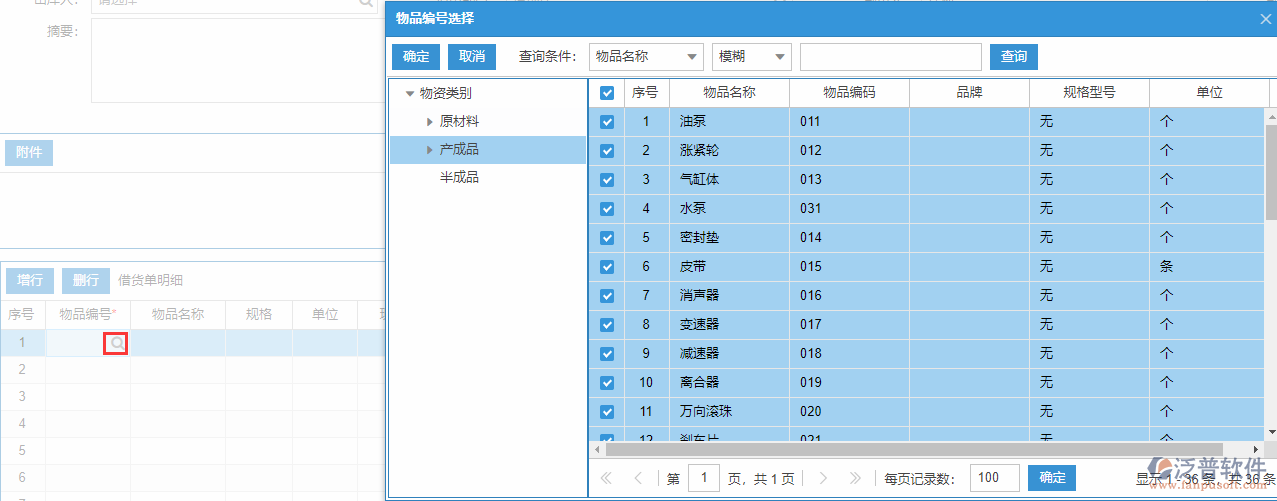Image resolution: width=1277 pixels, height=501 pixels.
Task: Uncheck the checkbox for 皮带 row
Action: (607, 267)
